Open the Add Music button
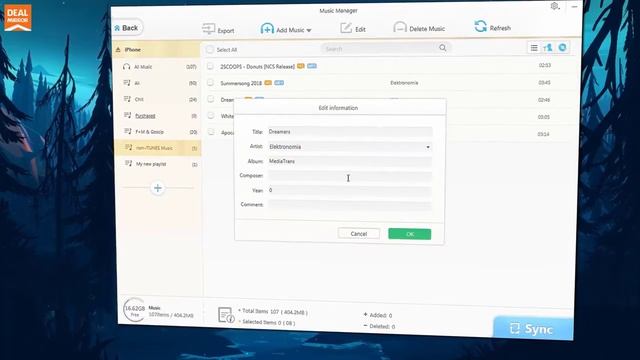This screenshot has height=360, width=640. click(285, 29)
